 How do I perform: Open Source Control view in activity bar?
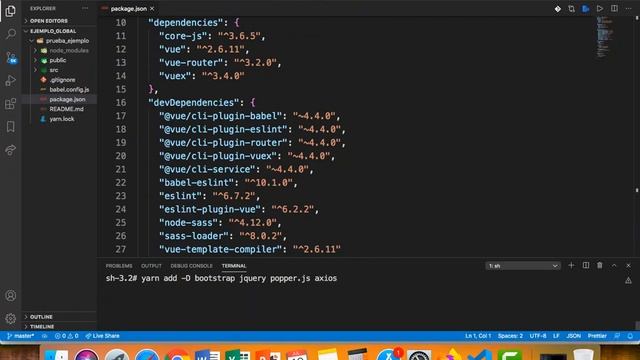[11, 58]
